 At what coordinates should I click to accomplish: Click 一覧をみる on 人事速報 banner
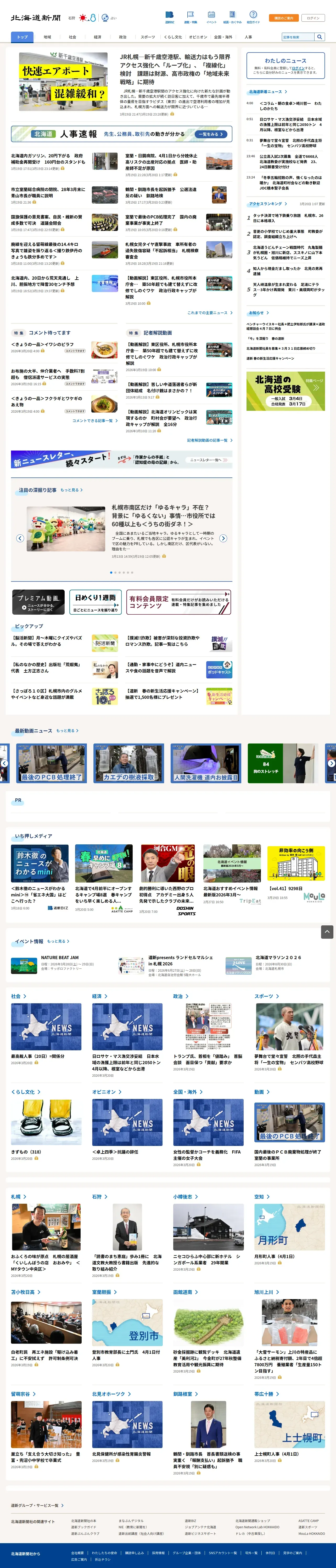pyautogui.click(x=210, y=134)
